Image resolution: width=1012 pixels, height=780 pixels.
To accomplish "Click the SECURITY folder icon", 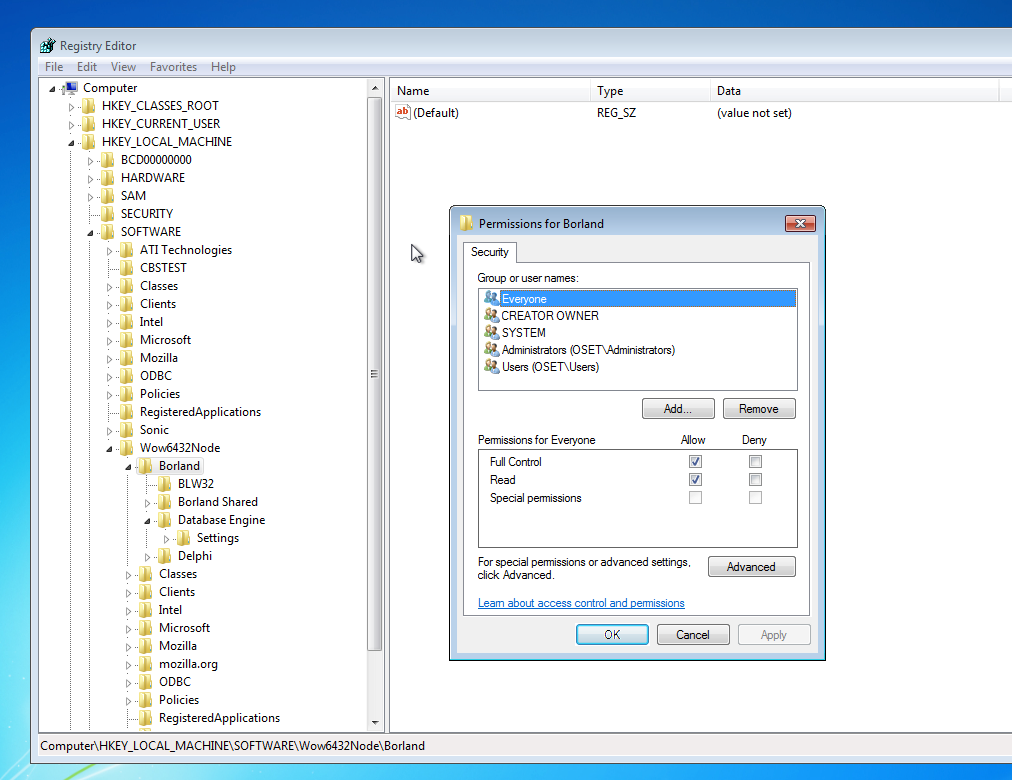I will pos(108,214).
